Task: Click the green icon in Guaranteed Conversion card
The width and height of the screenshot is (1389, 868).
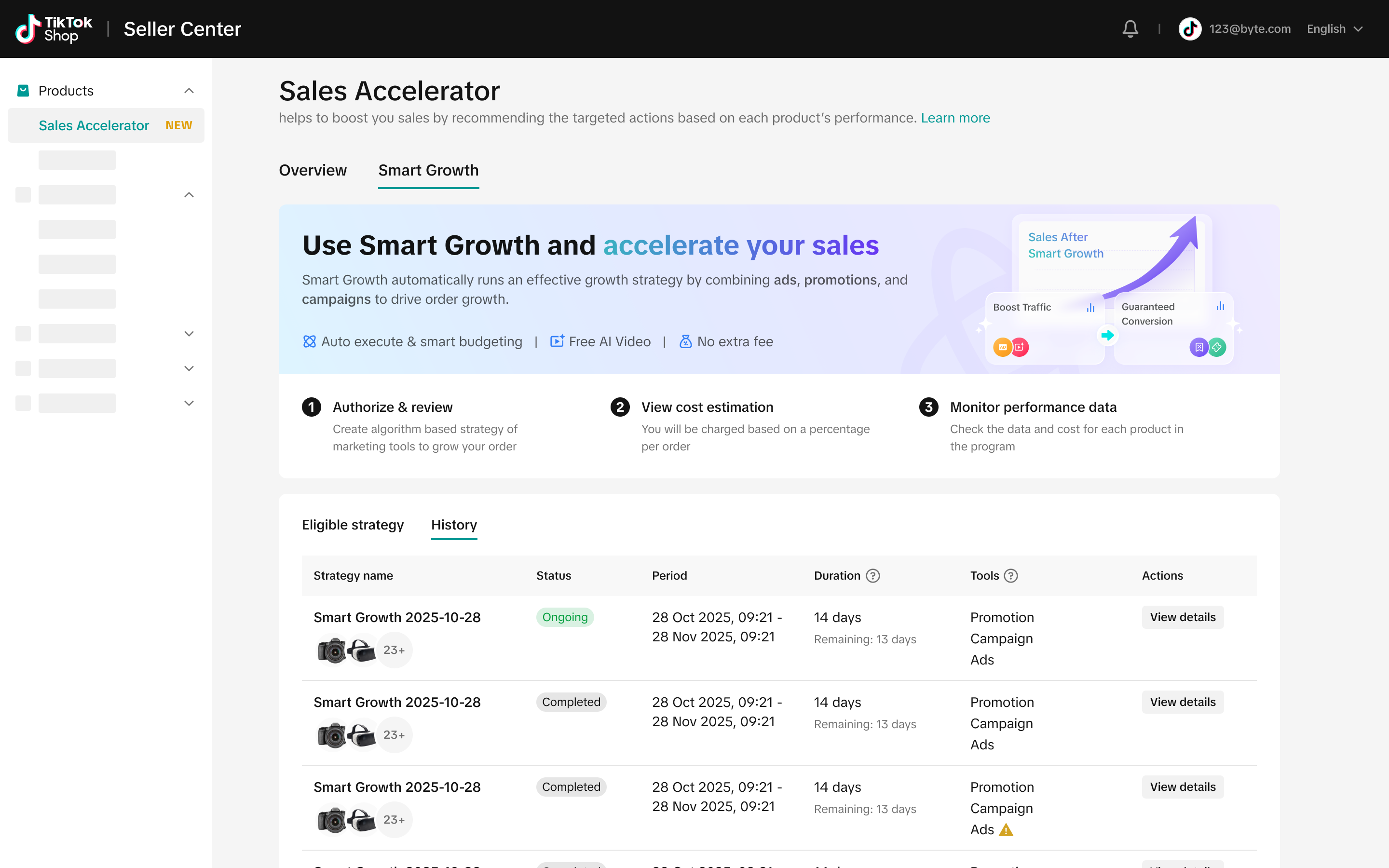Action: point(1217,347)
